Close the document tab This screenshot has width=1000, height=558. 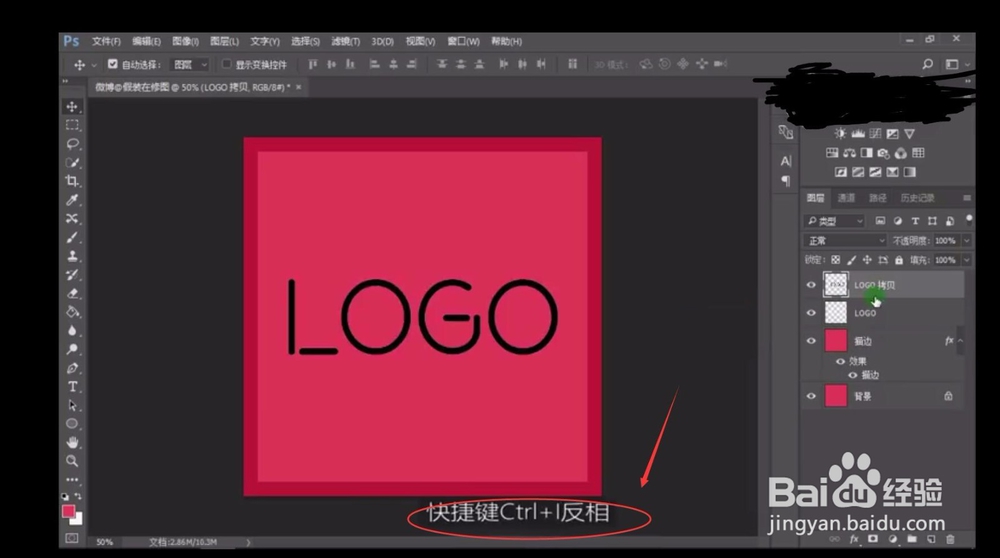point(298,87)
